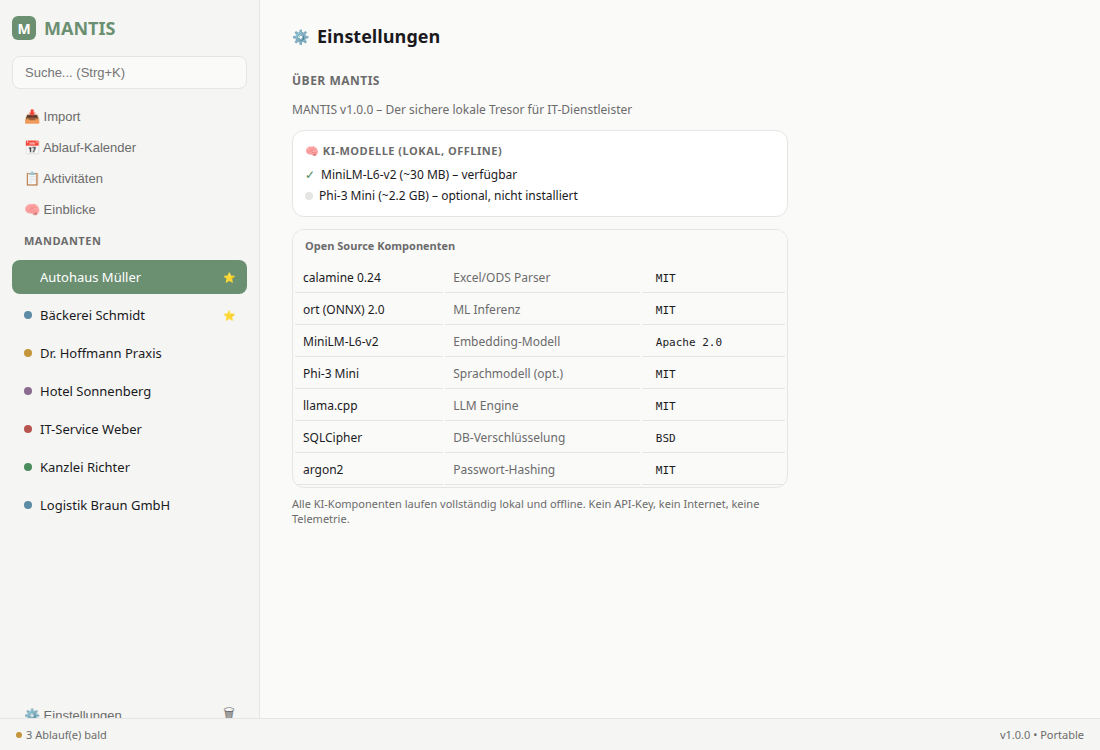This screenshot has width=1100, height=750.
Task: Go to Aktivitäten in sidebar
Action: tap(64, 179)
